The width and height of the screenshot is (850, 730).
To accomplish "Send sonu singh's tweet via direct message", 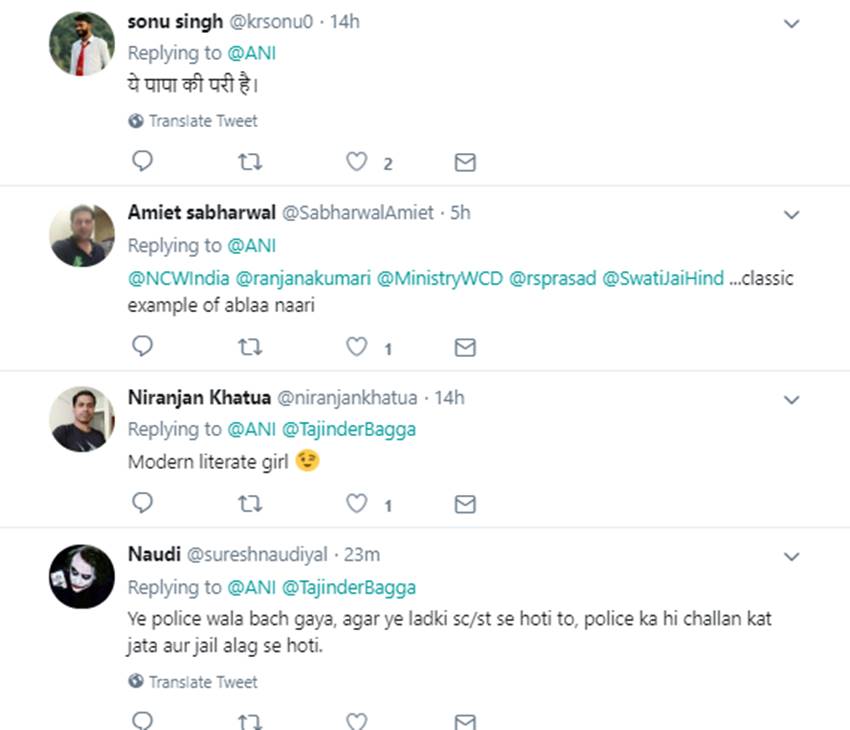I will (465, 161).
